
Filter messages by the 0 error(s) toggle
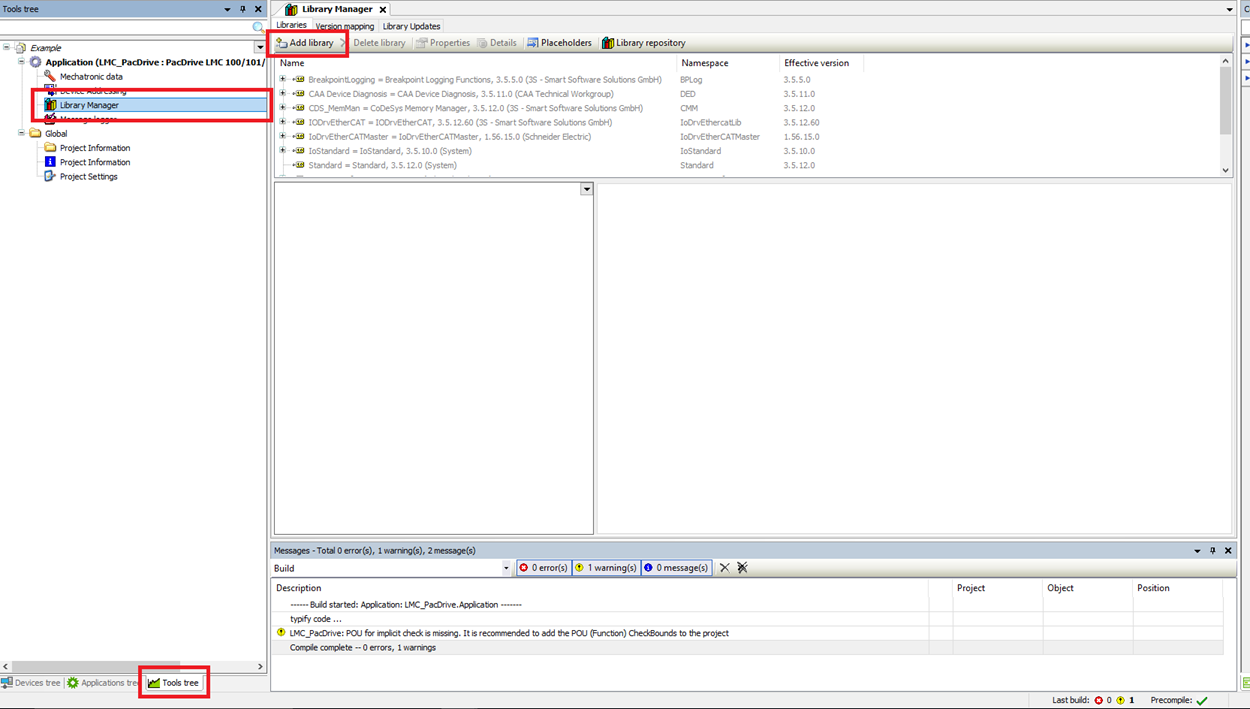point(543,567)
